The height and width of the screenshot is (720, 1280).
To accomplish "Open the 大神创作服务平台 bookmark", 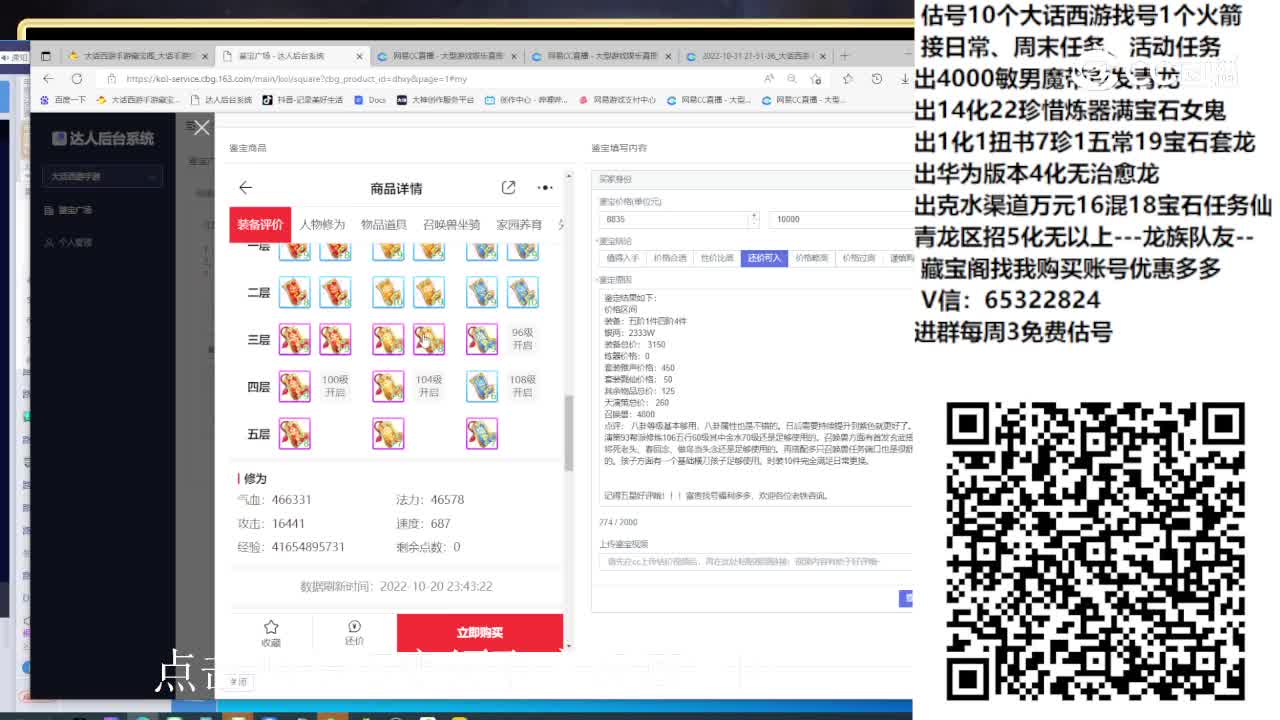I will click(436, 100).
